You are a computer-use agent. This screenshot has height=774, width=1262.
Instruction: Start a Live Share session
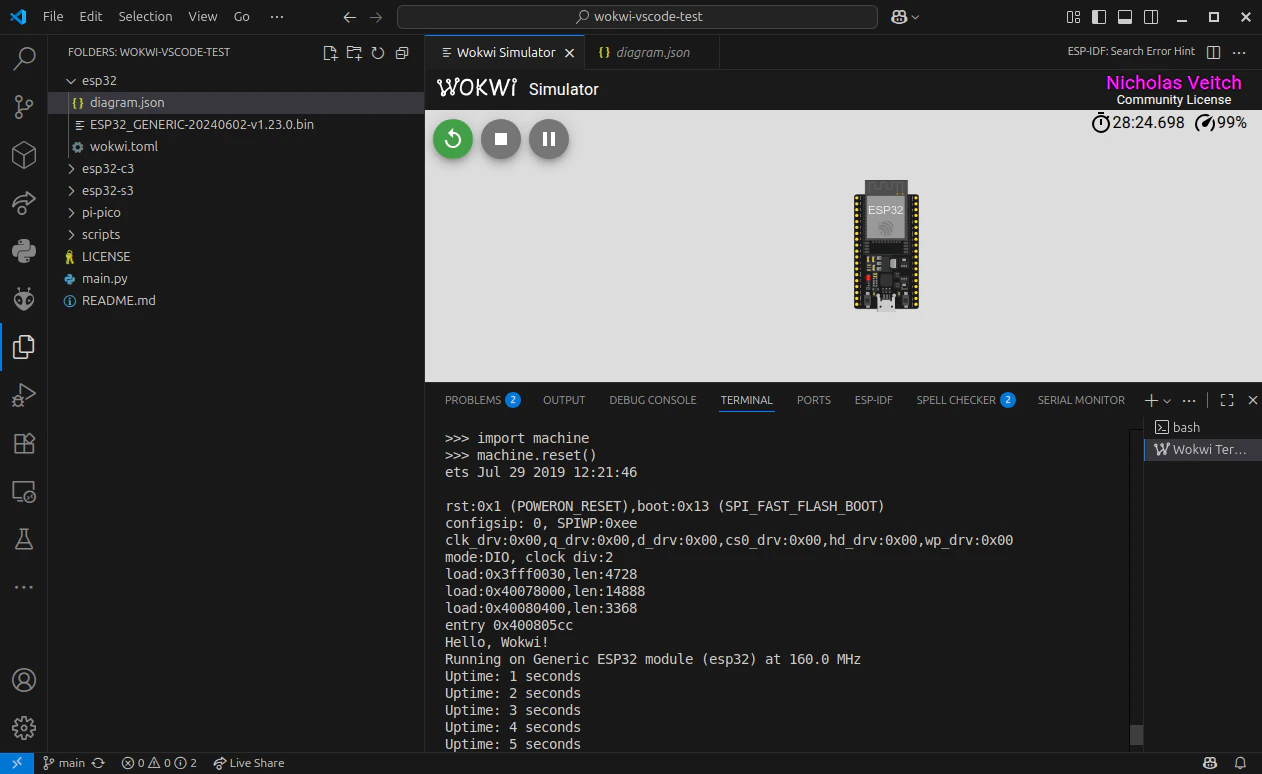[248, 763]
